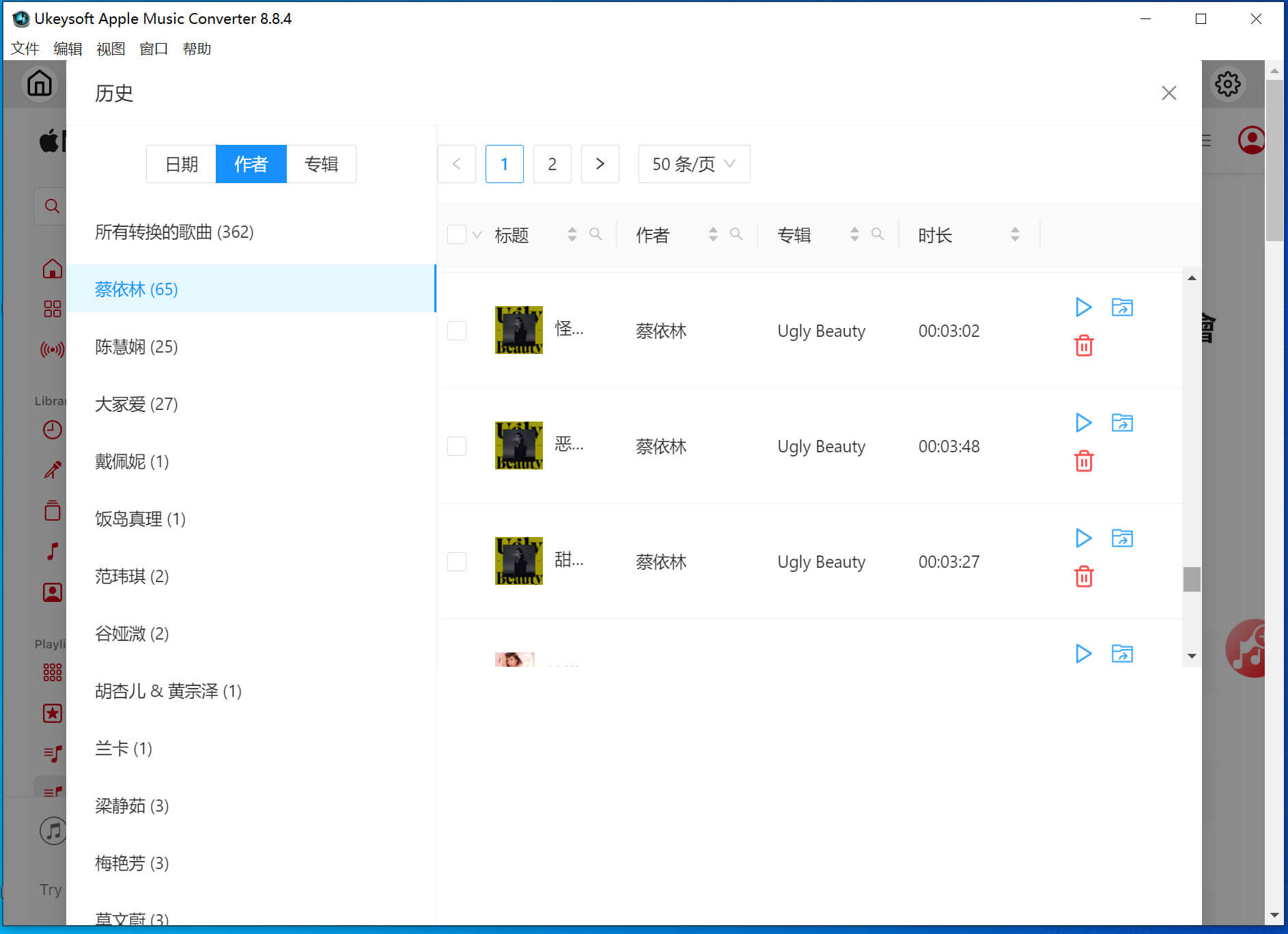Check the box for the 00:03:27 song

point(457,562)
